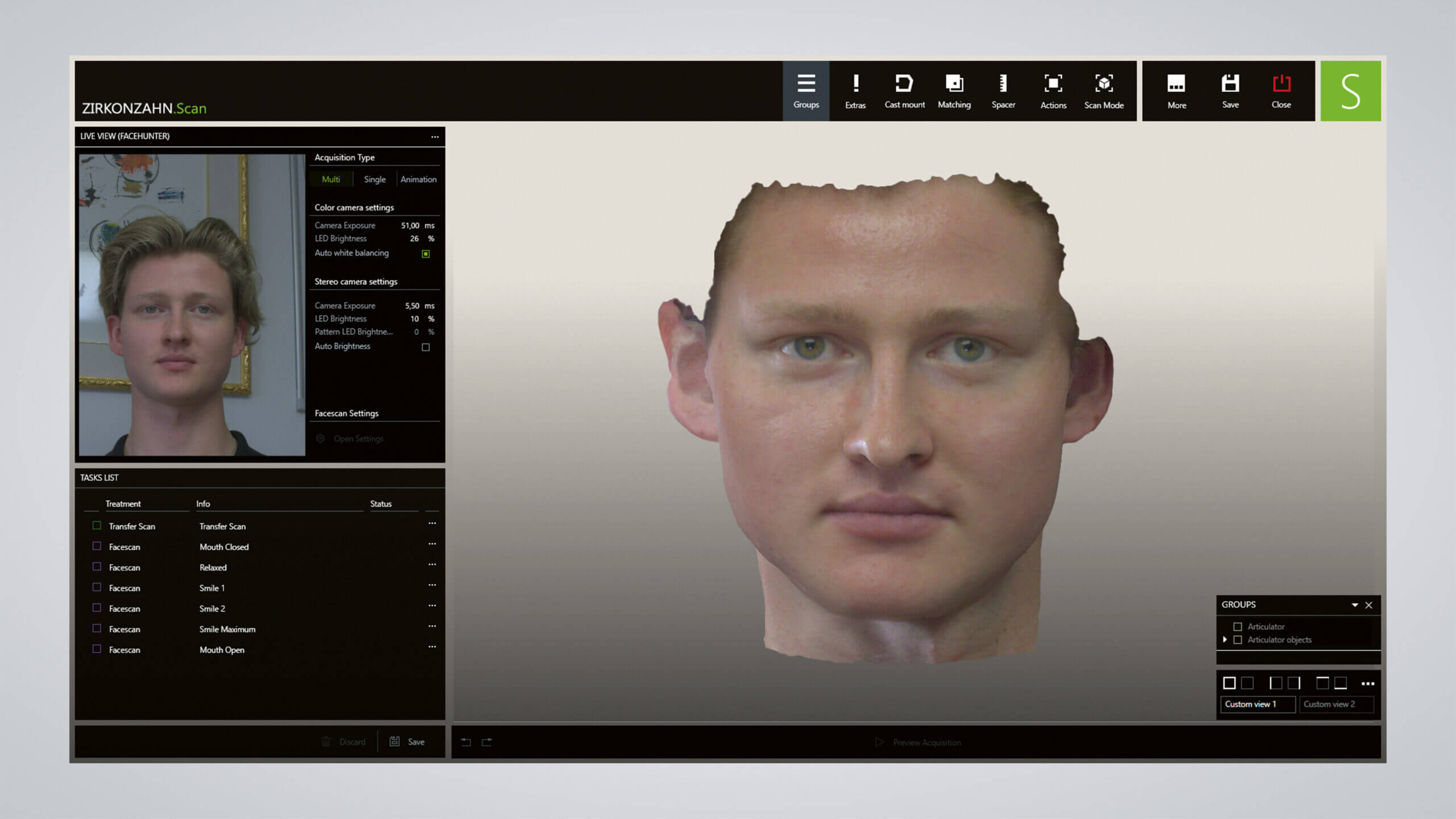1456x819 pixels.
Task: Open Live View panel options (three dots)
Action: [435, 136]
